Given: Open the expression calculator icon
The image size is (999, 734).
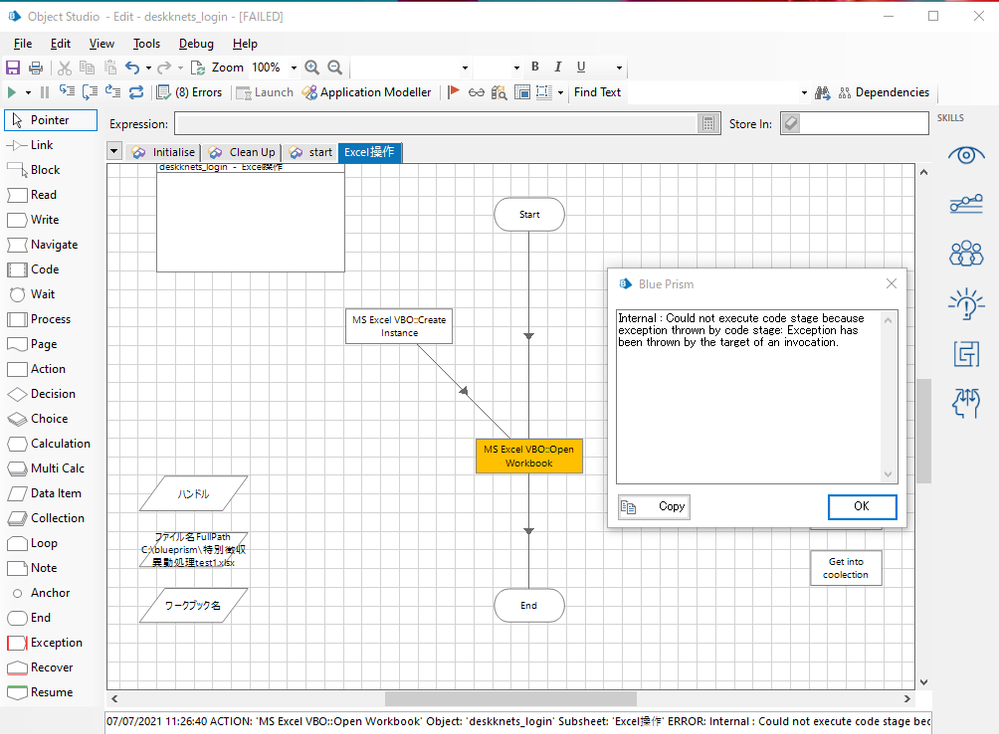Looking at the screenshot, I should [708, 124].
